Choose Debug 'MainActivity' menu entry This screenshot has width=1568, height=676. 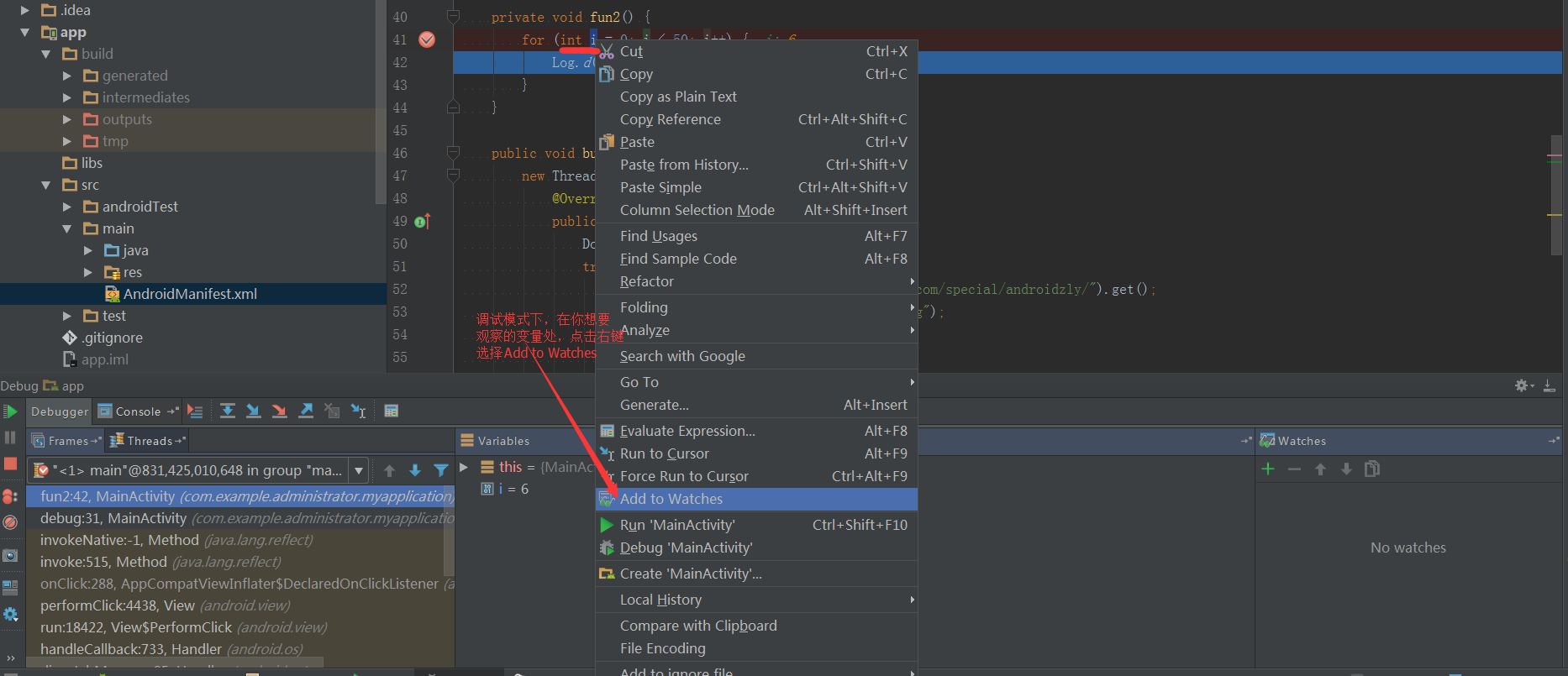coord(756,548)
